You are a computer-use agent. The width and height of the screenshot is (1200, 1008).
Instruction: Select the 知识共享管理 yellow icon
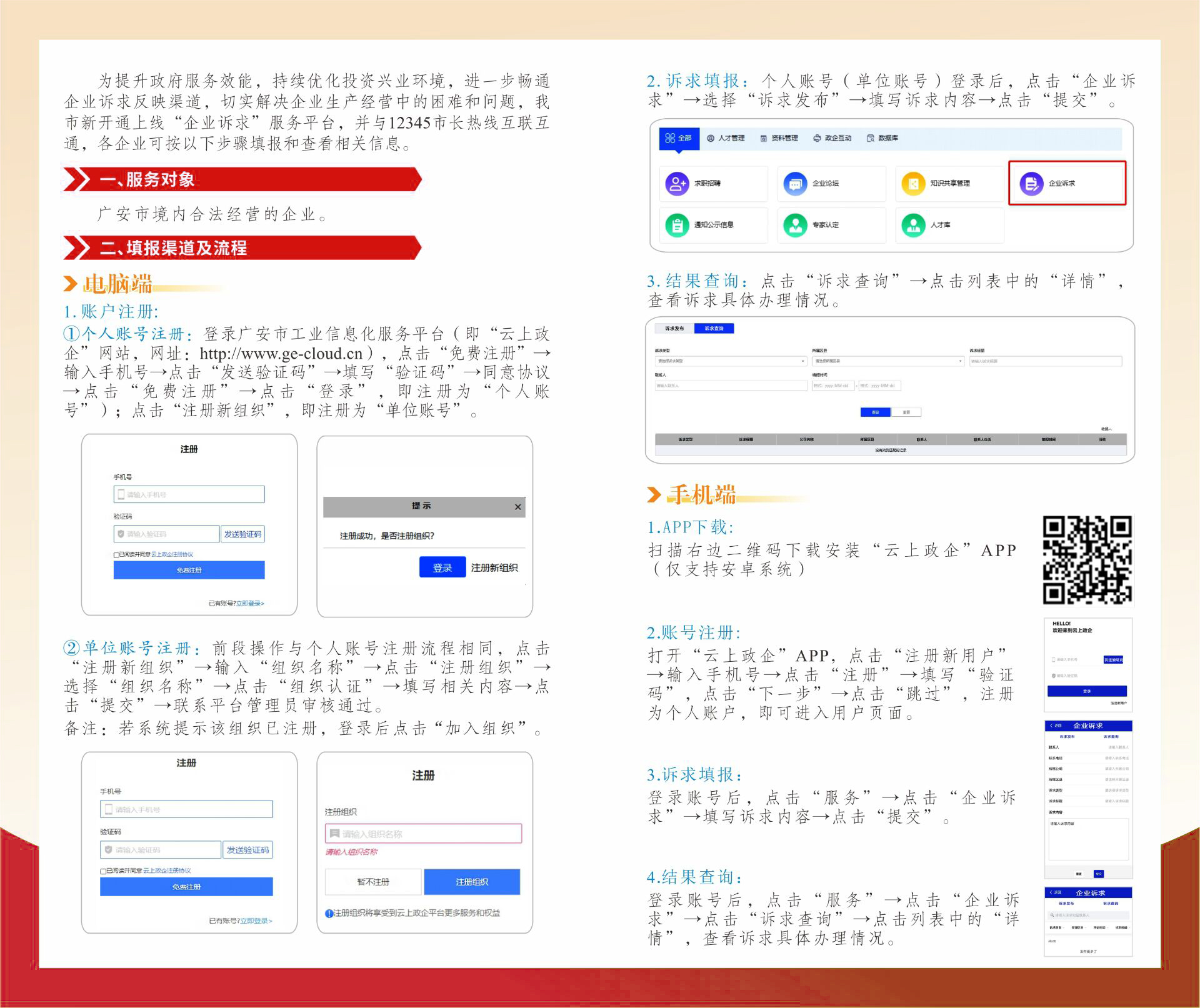pos(913,184)
